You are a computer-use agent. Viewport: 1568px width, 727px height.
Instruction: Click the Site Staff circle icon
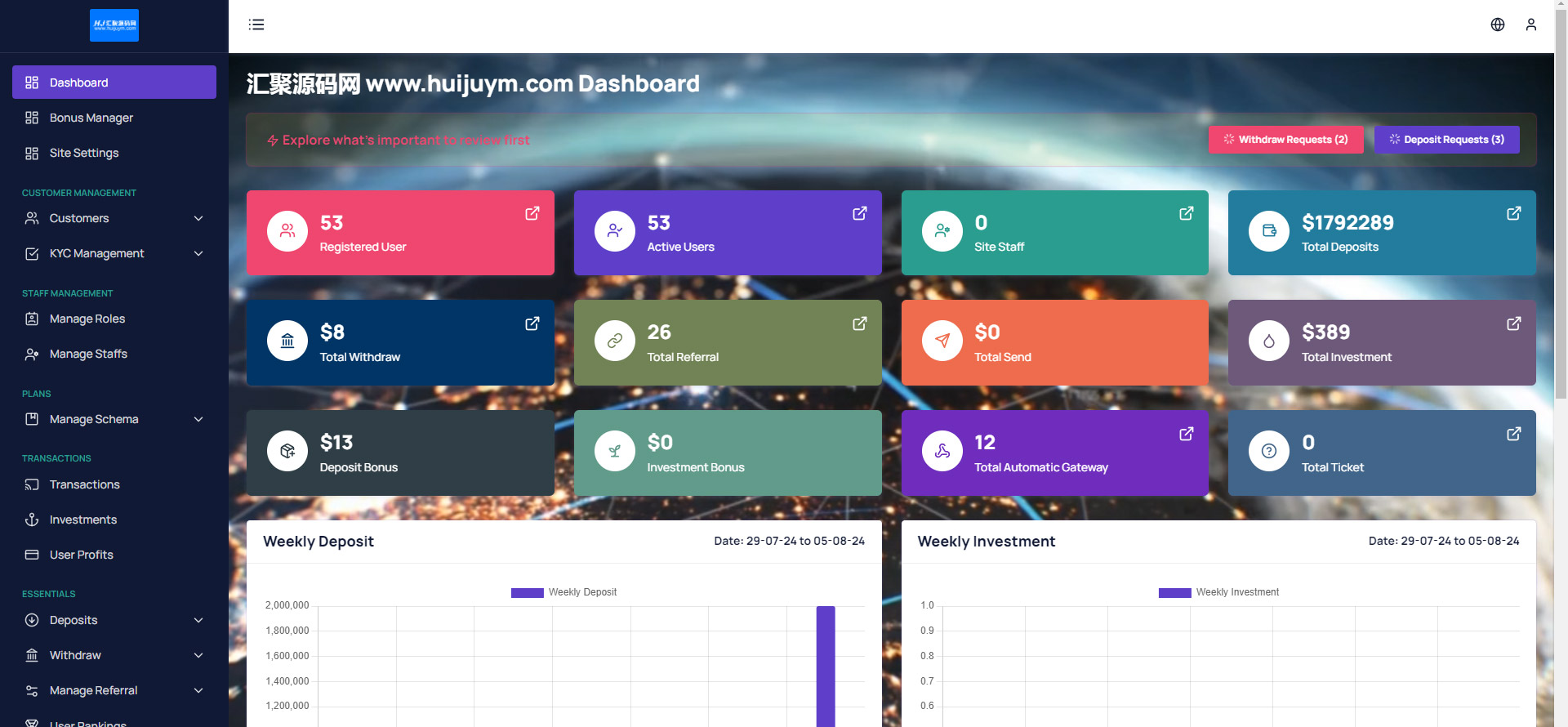coord(942,231)
